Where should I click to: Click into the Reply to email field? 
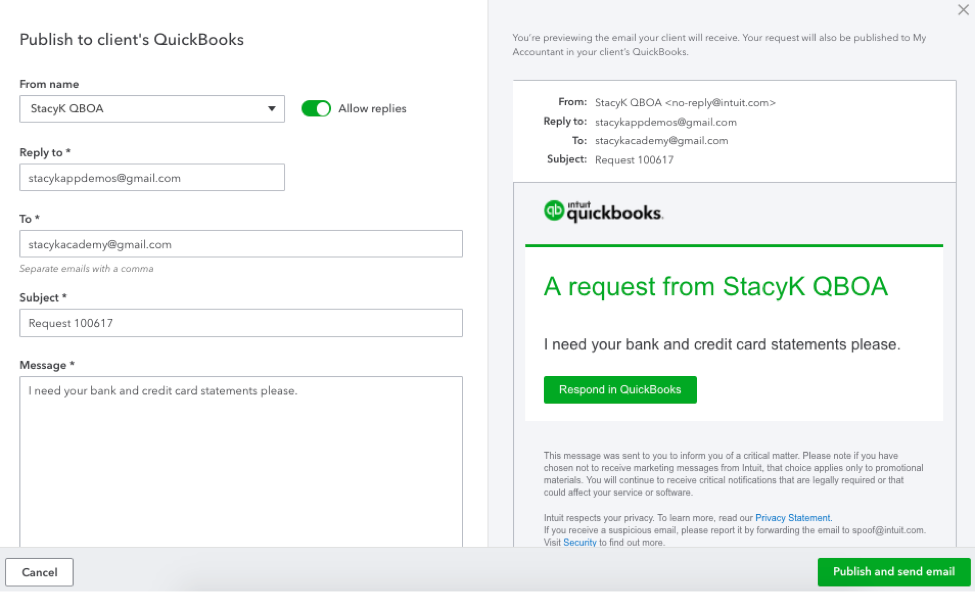tap(152, 178)
